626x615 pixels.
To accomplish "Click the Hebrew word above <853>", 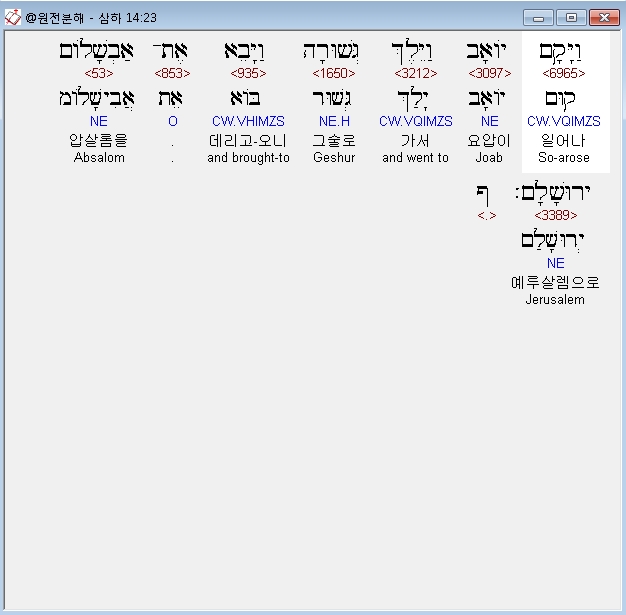I will (x=170, y=51).
